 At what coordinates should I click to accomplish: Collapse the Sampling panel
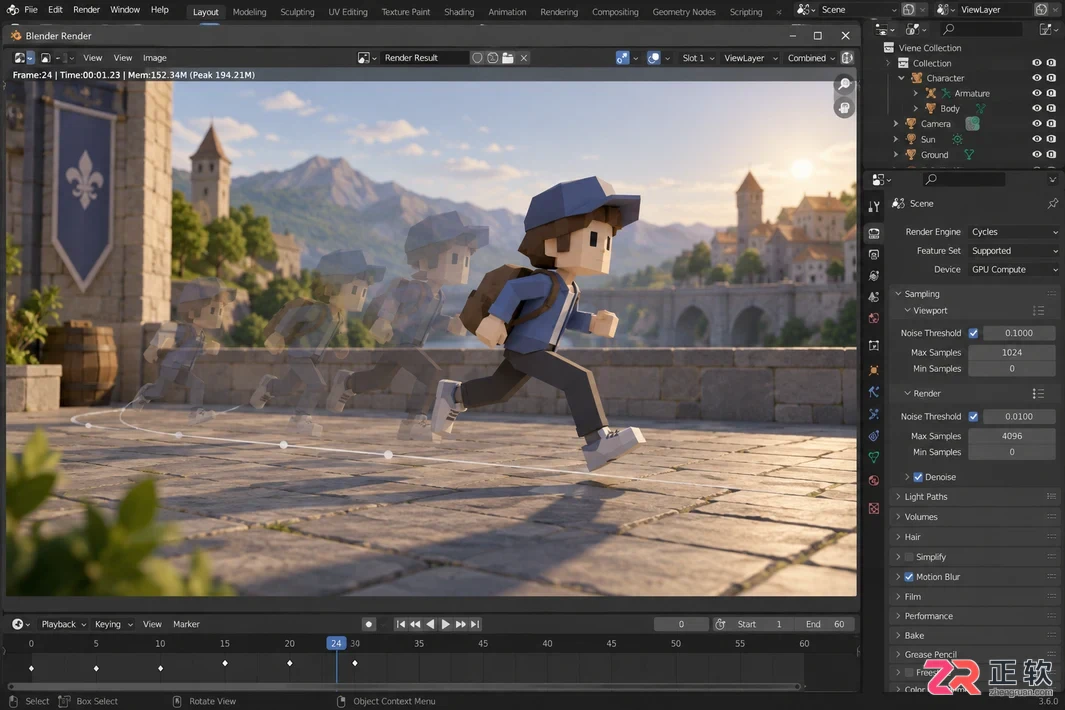click(x=973, y=294)
